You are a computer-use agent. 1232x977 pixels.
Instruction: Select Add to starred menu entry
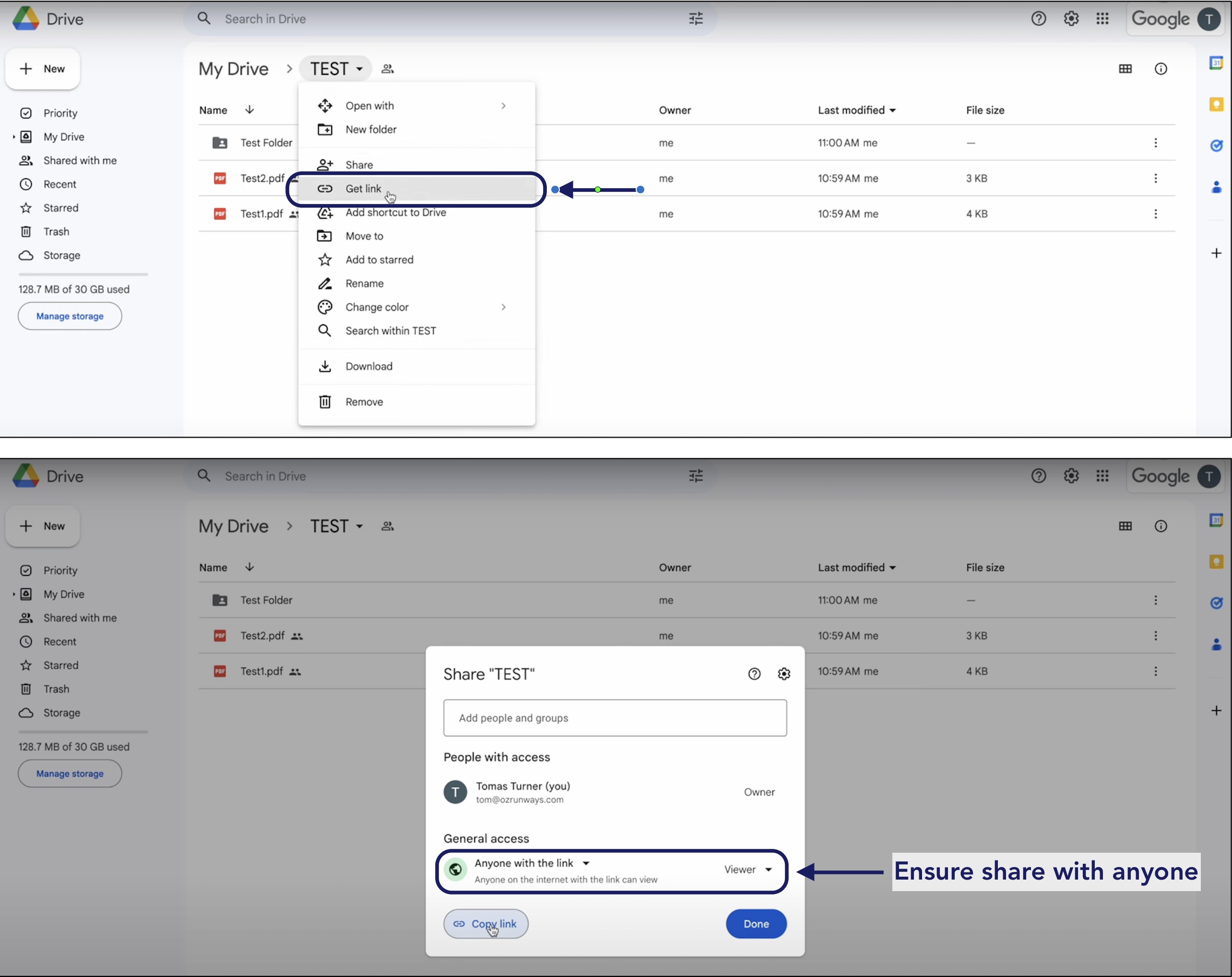(x=416, y=260)
